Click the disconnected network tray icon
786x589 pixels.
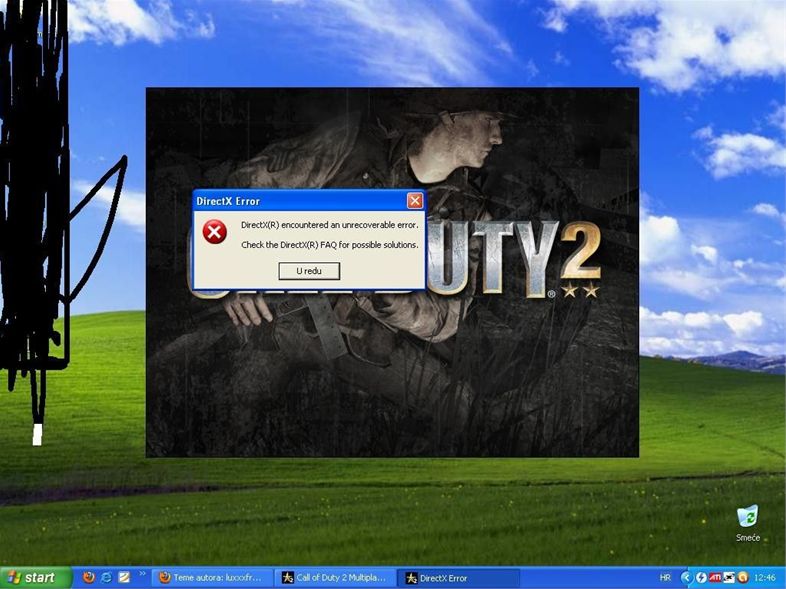tap(728, 578)
